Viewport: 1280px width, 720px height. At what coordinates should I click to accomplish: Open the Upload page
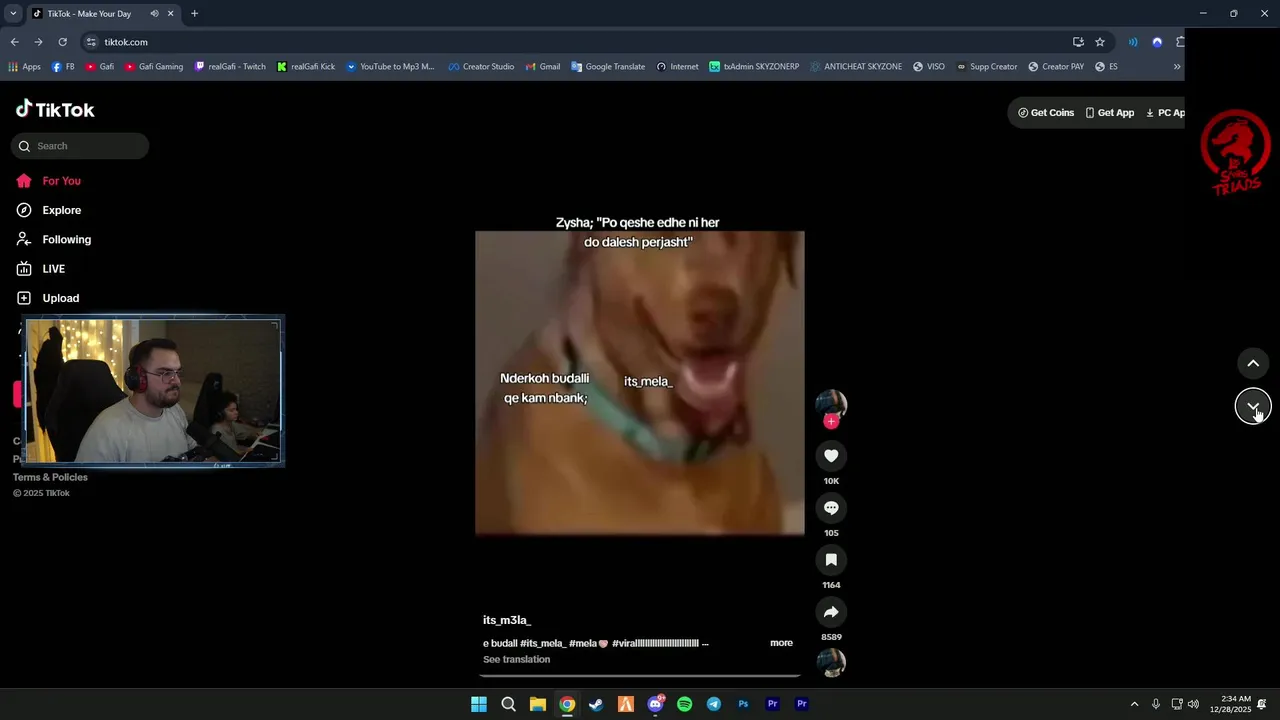click(x=47, y=298)
